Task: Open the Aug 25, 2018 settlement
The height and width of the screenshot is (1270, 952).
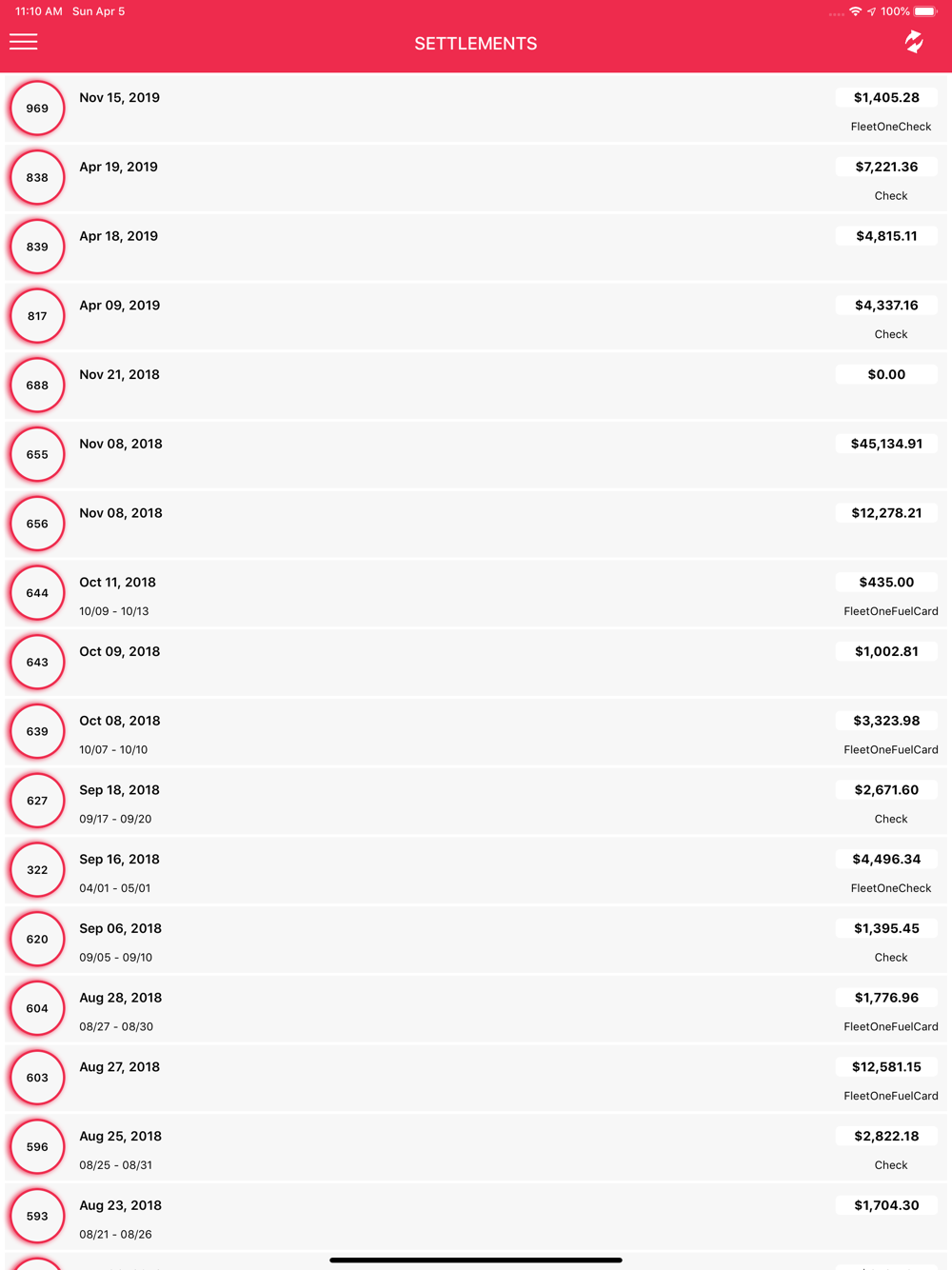Action: pos(476,1146)
